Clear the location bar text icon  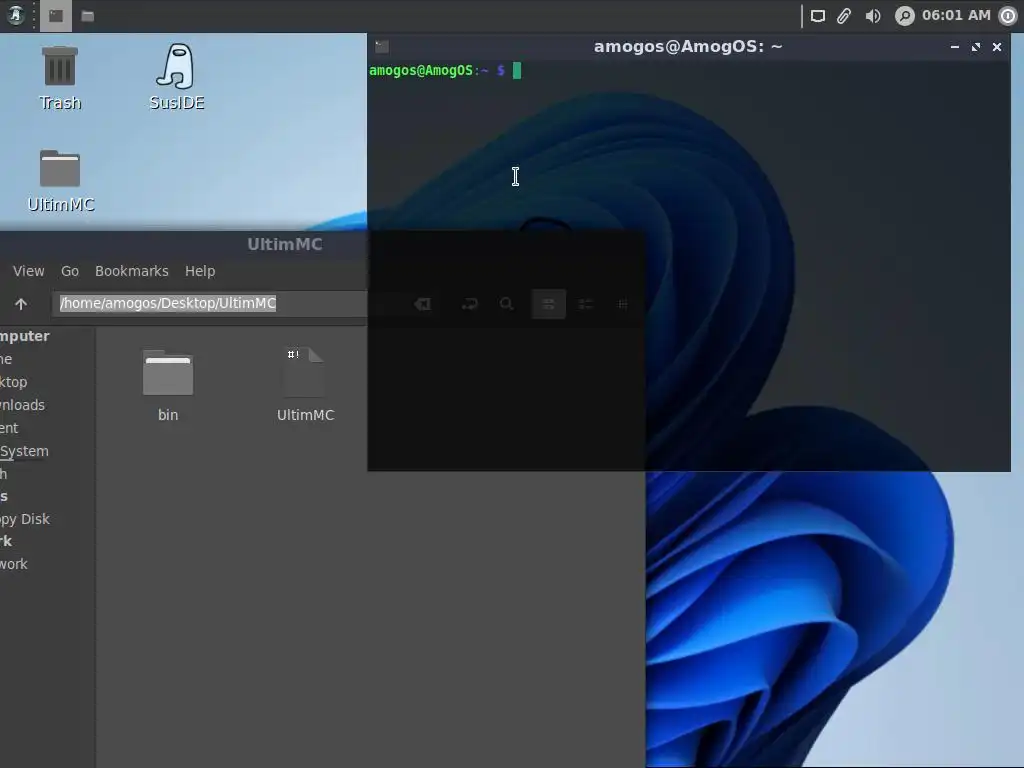(x=423, y=304)
